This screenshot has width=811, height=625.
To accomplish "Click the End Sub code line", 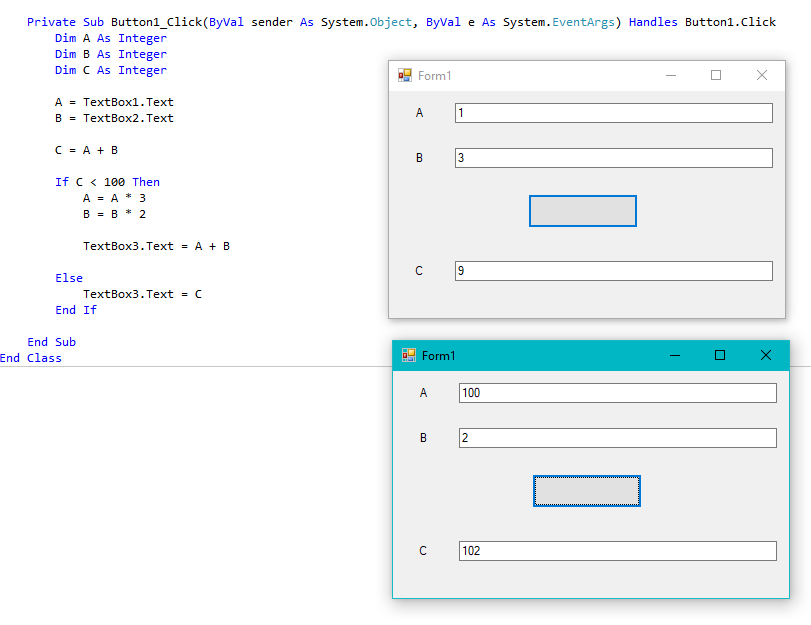I will [52, 342].
